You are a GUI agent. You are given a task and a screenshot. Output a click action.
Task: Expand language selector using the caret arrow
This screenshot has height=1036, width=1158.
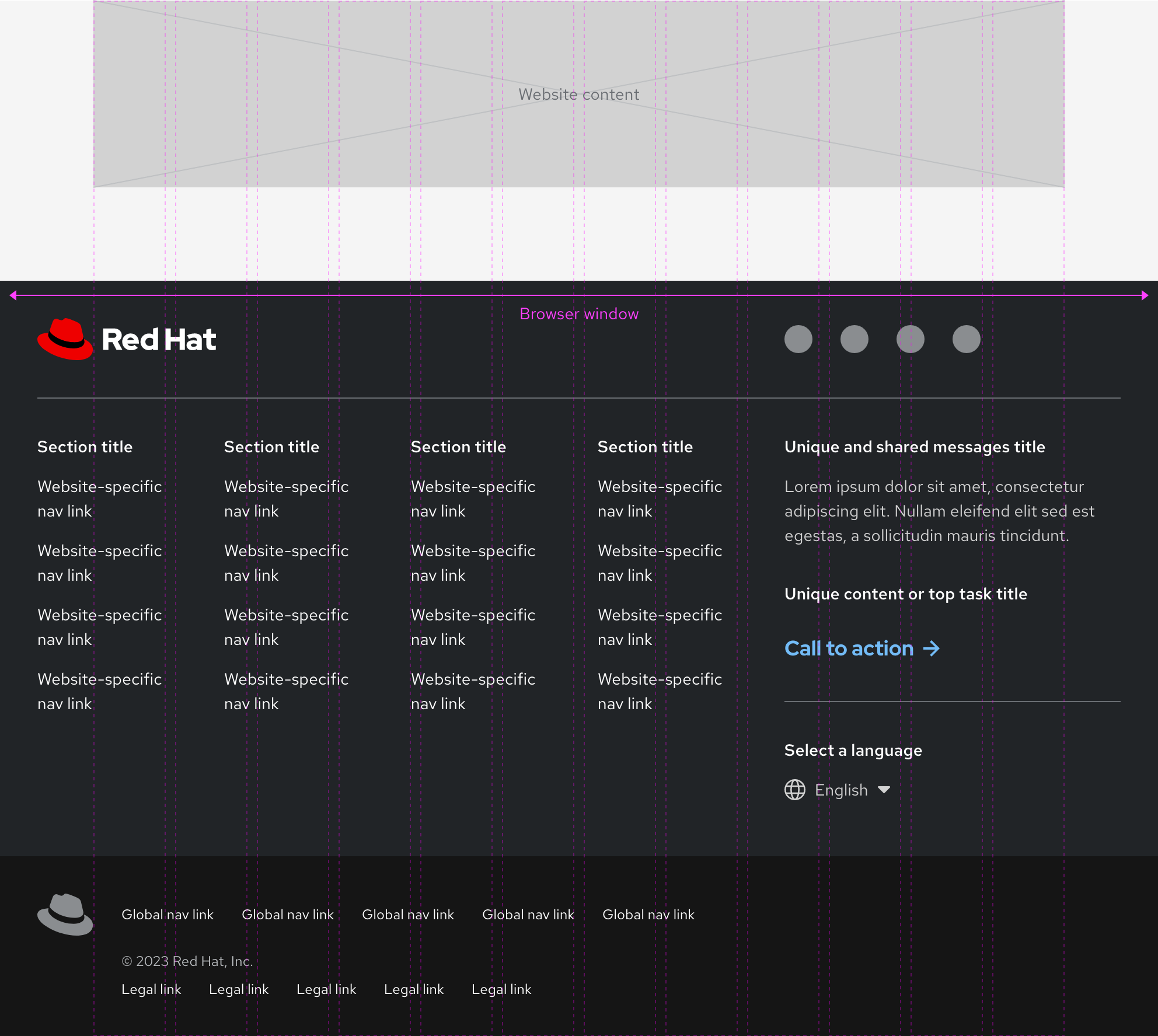(884, 790)
